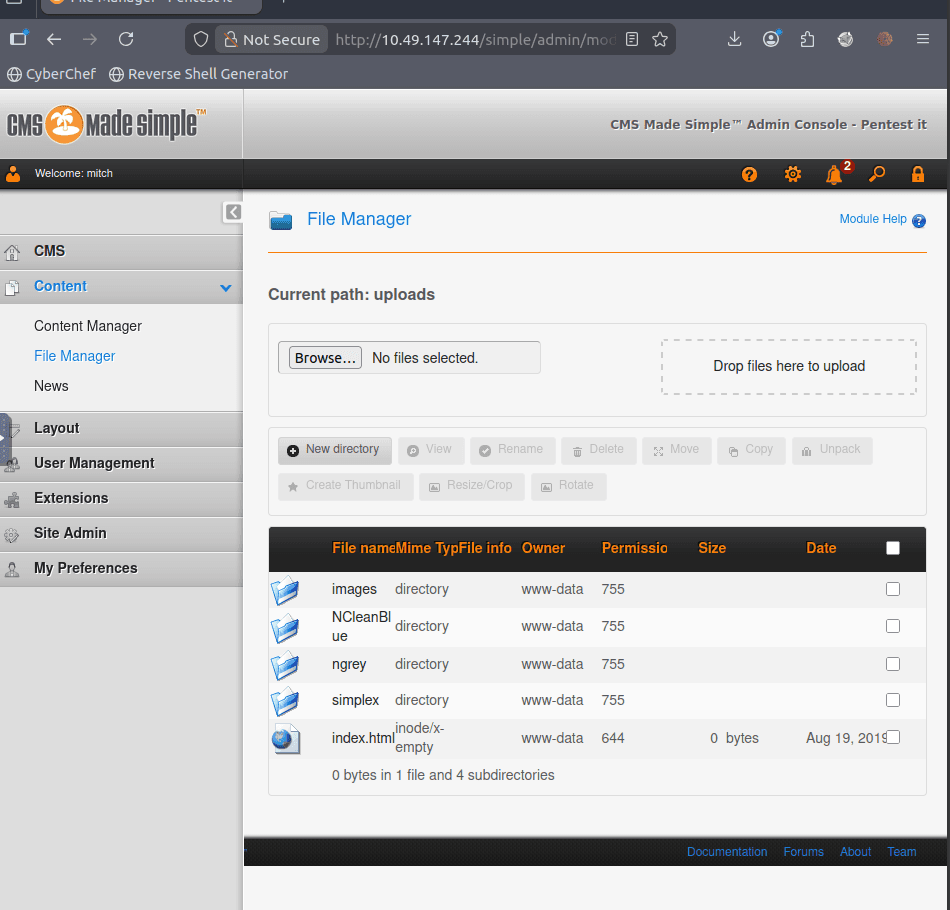
Task: Collapse the Content menu chevron
Action: tap(226, 287)
